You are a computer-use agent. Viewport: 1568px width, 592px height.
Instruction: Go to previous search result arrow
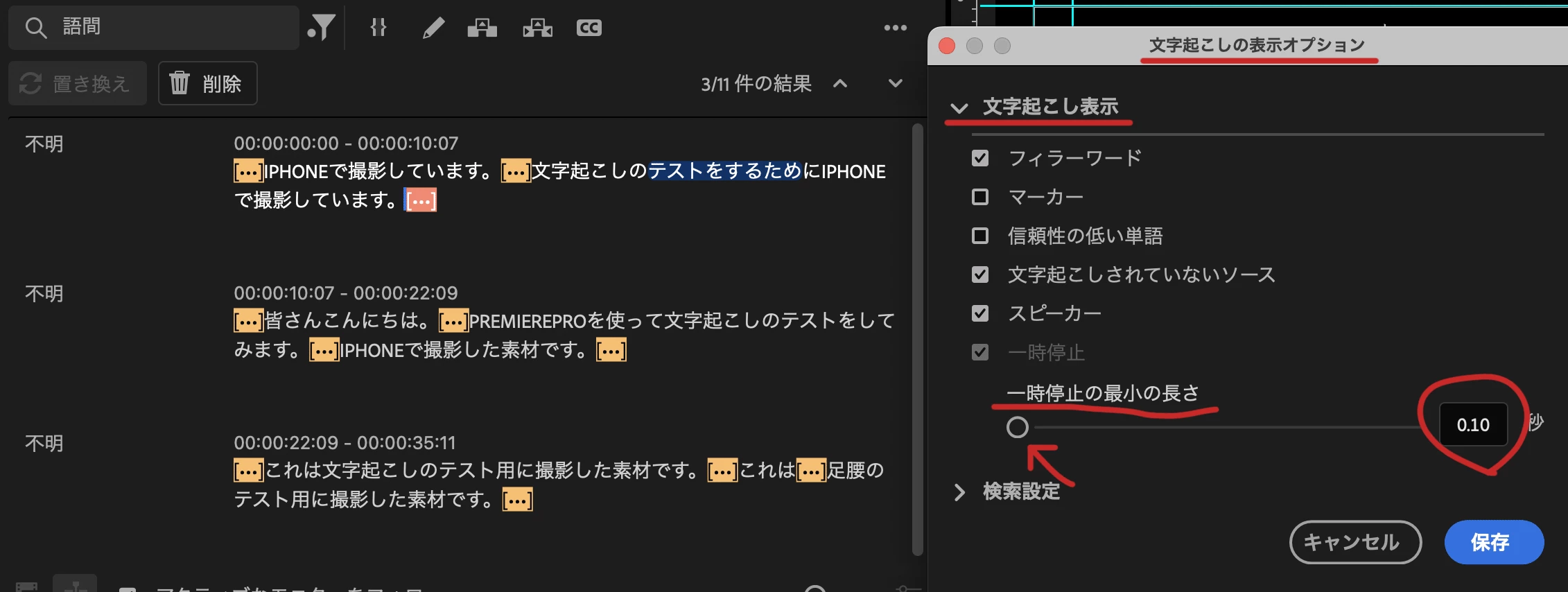click(840, 83)
